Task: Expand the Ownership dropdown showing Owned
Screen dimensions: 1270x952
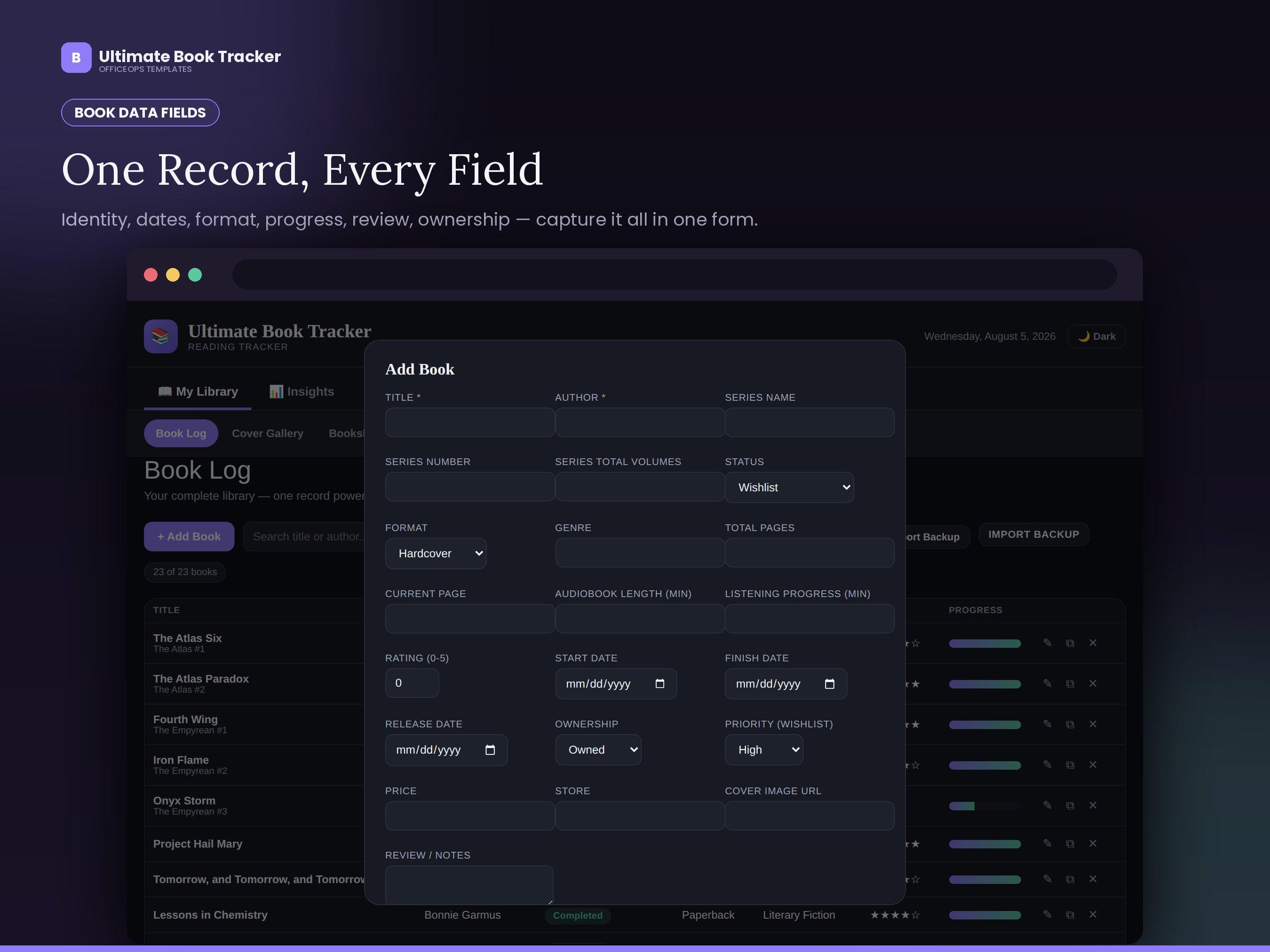Action: (598, 749)
